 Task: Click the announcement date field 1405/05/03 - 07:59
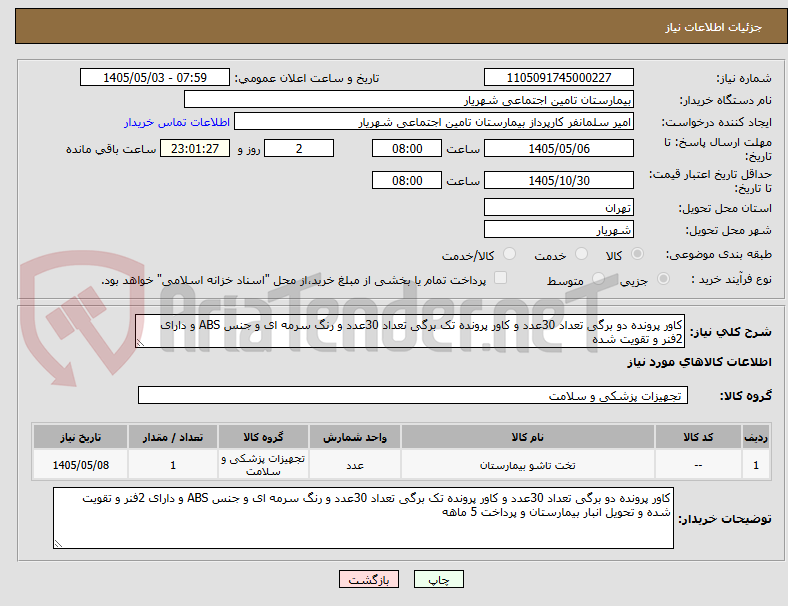[155, 77]
